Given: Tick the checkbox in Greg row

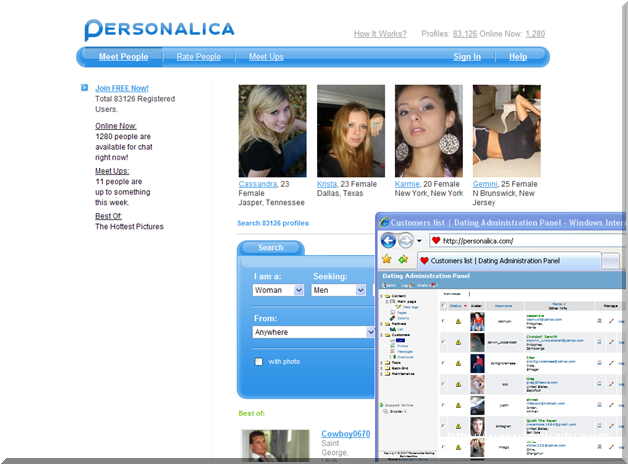Looking at the screenshot, I should 443,384.
